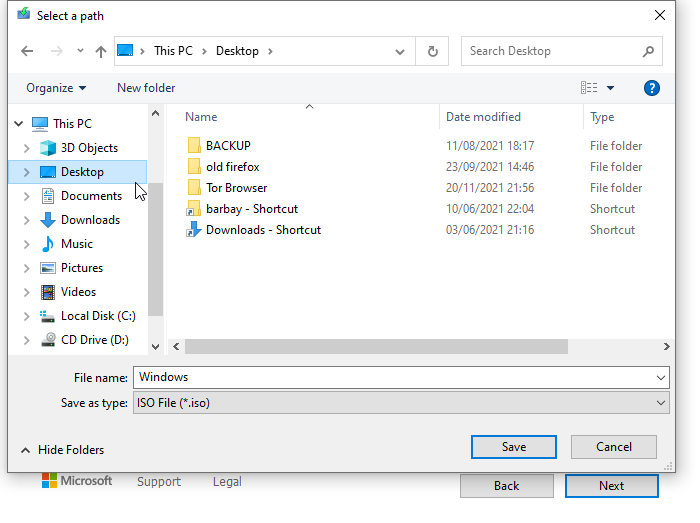Click the New folder command

(x=146, y=88)
